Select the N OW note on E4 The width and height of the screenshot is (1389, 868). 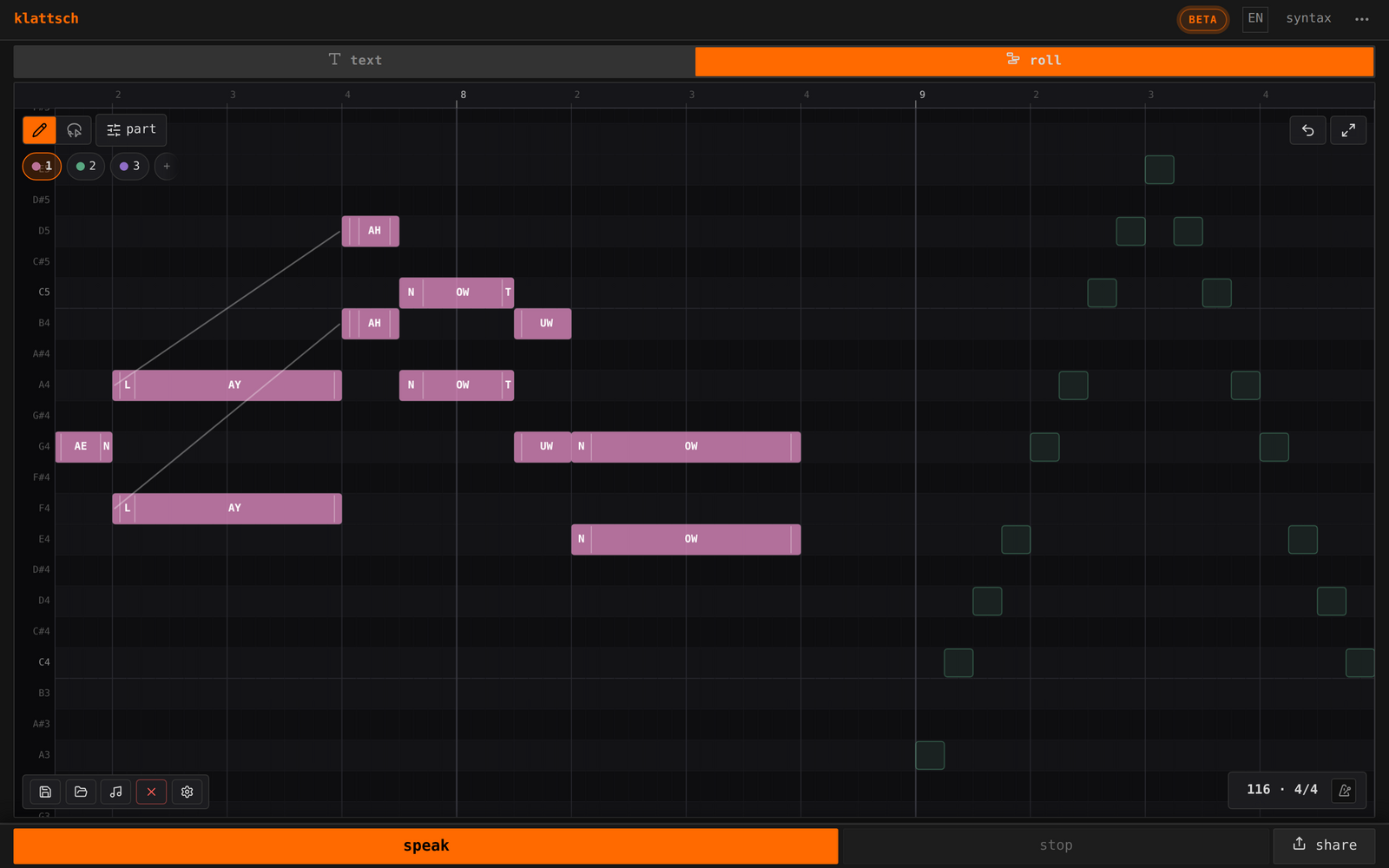tap(686, 540)
